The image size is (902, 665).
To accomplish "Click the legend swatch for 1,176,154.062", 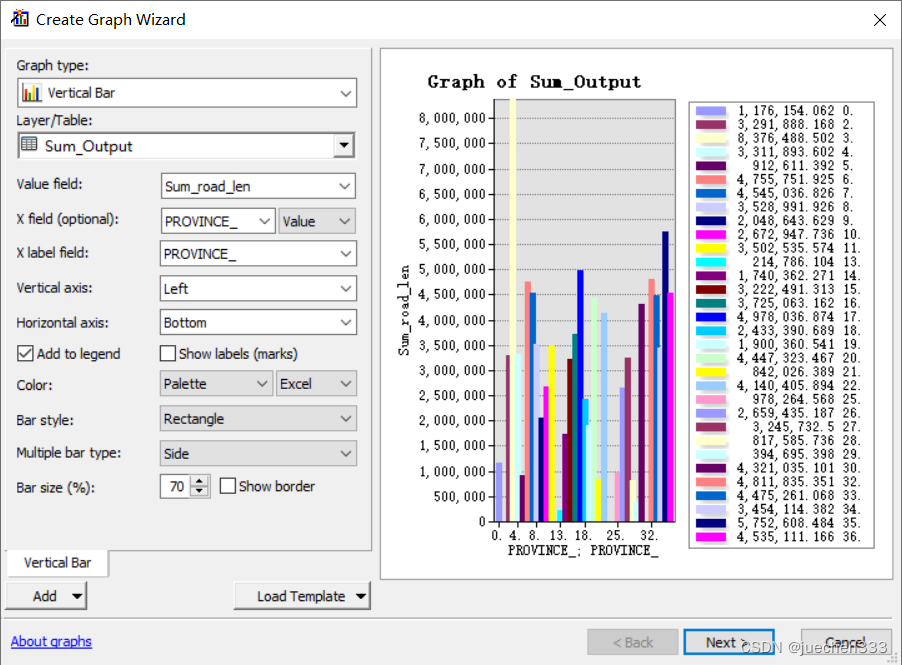I will pyautogui.click(x=711, y=111).
